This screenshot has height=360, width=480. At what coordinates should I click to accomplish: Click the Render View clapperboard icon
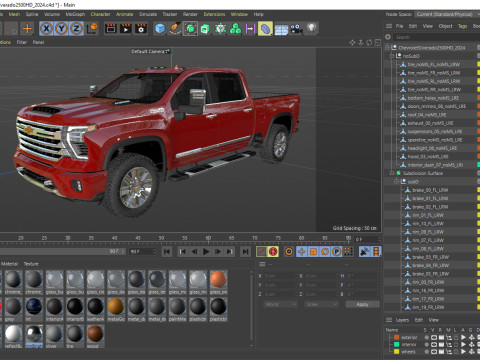coord(111,29)
